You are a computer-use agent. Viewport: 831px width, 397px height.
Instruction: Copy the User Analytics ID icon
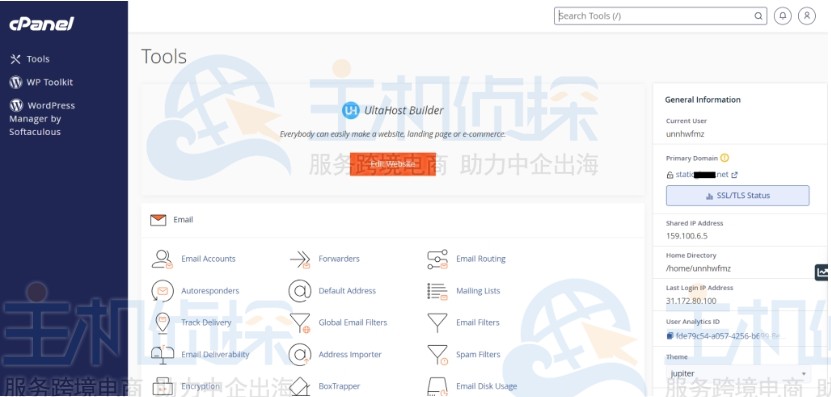670,336
